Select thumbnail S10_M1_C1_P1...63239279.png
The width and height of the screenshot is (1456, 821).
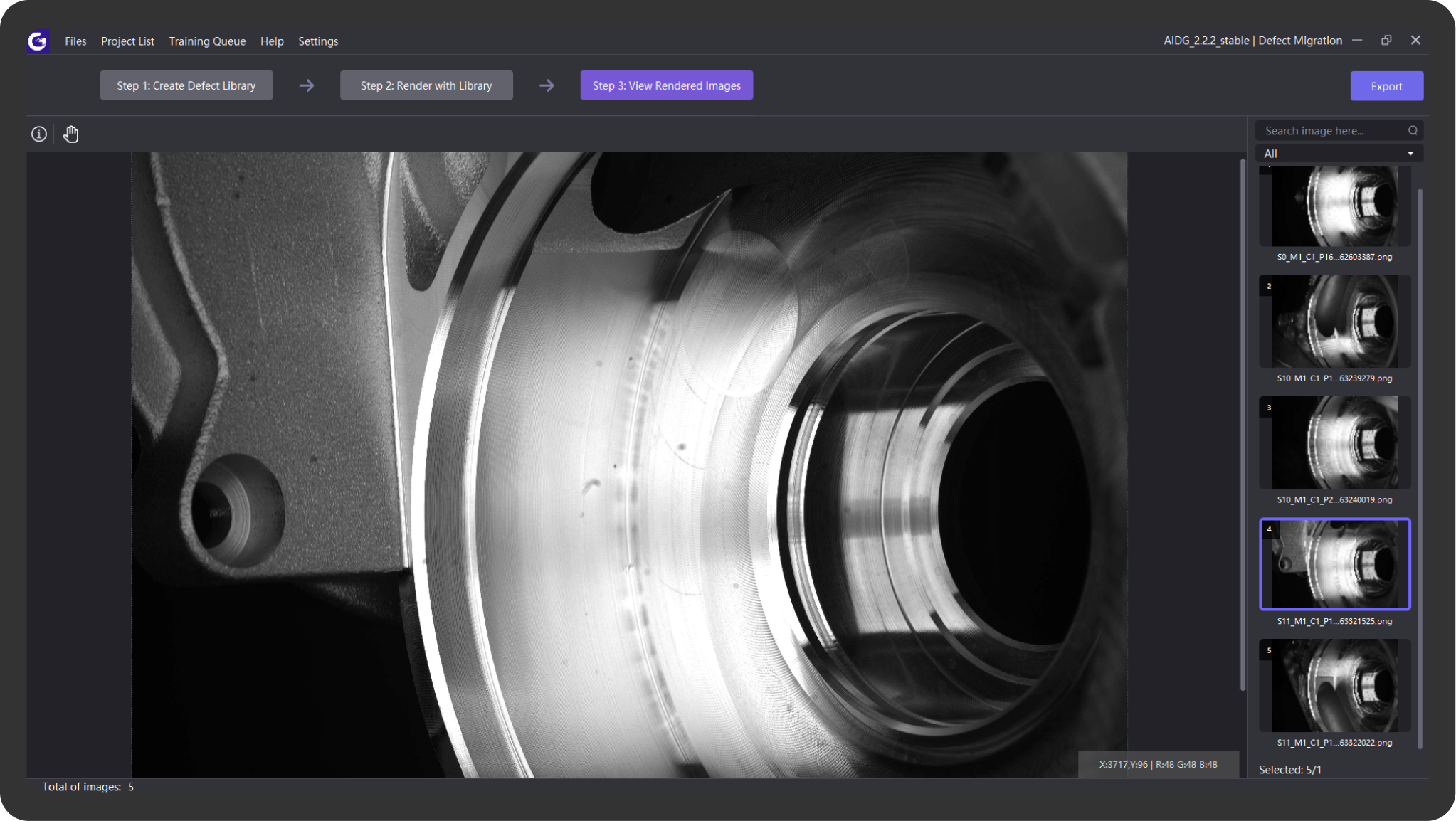(1334, 322)
